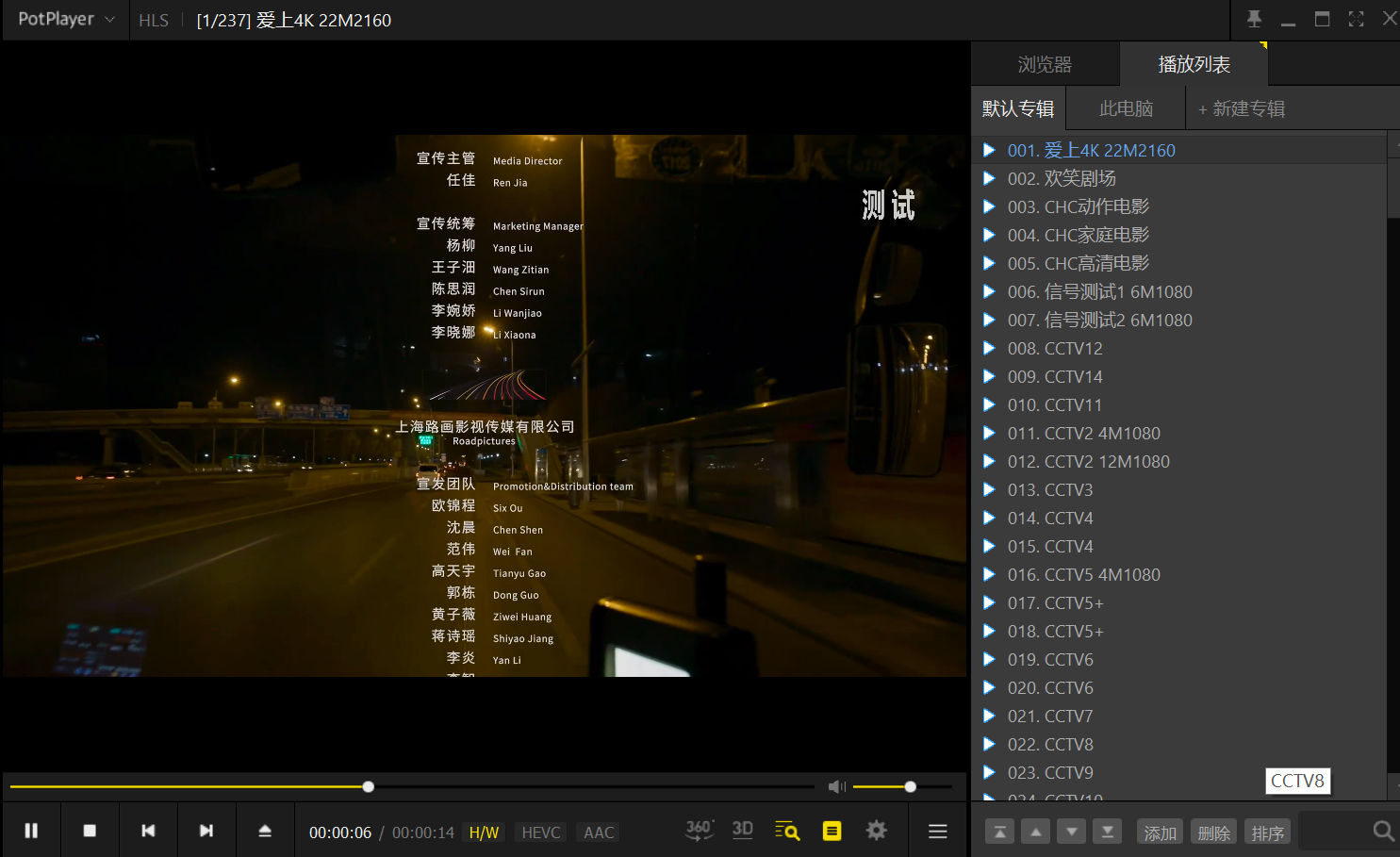1400x857 pixels.
Task: Open the playlist search icon in control bar
Action: coord(787,831)
